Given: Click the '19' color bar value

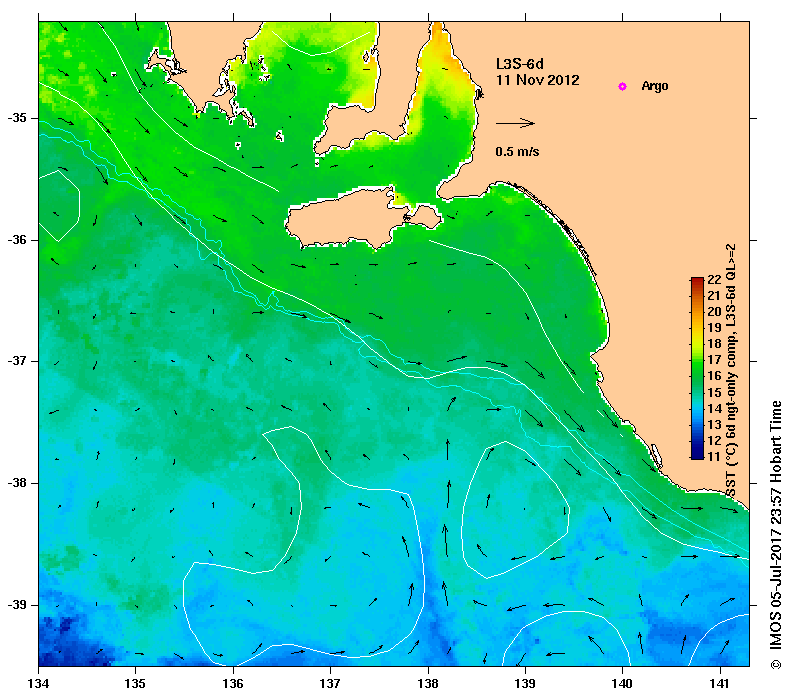Looking at the screenshot, I should 714,328.
